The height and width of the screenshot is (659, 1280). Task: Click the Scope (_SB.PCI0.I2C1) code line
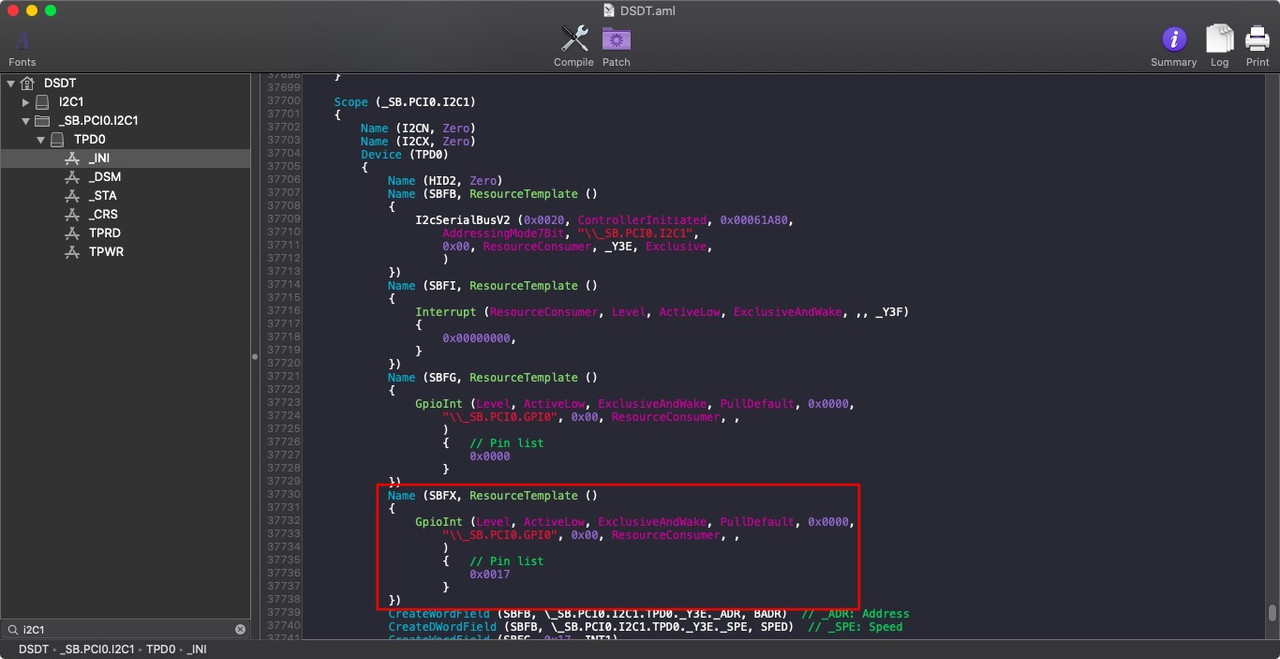pos(405,102)
